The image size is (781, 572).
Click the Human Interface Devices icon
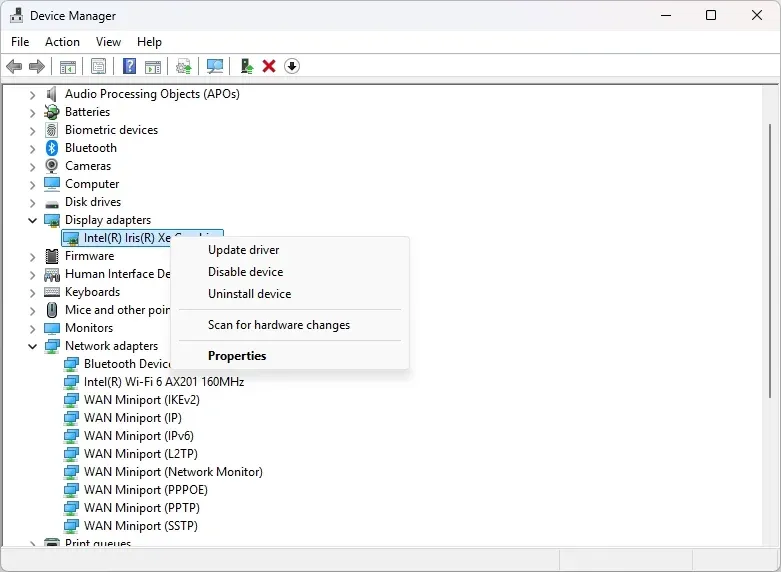point(52,274)
